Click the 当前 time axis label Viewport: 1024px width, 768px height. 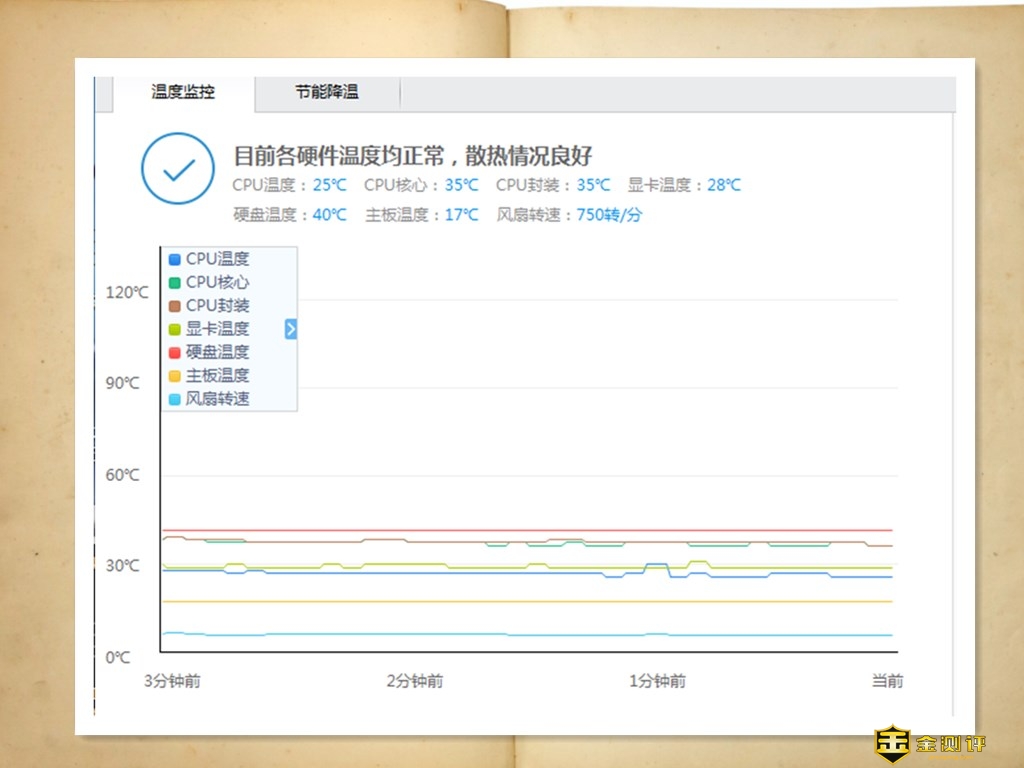(887, 681)
